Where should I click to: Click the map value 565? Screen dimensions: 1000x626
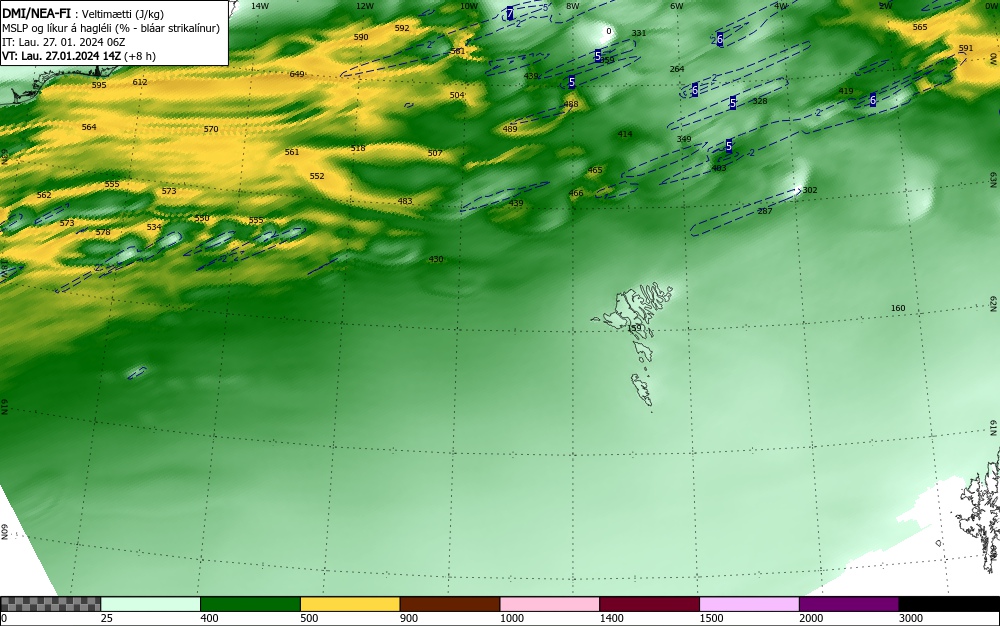[x=920, y=27]
